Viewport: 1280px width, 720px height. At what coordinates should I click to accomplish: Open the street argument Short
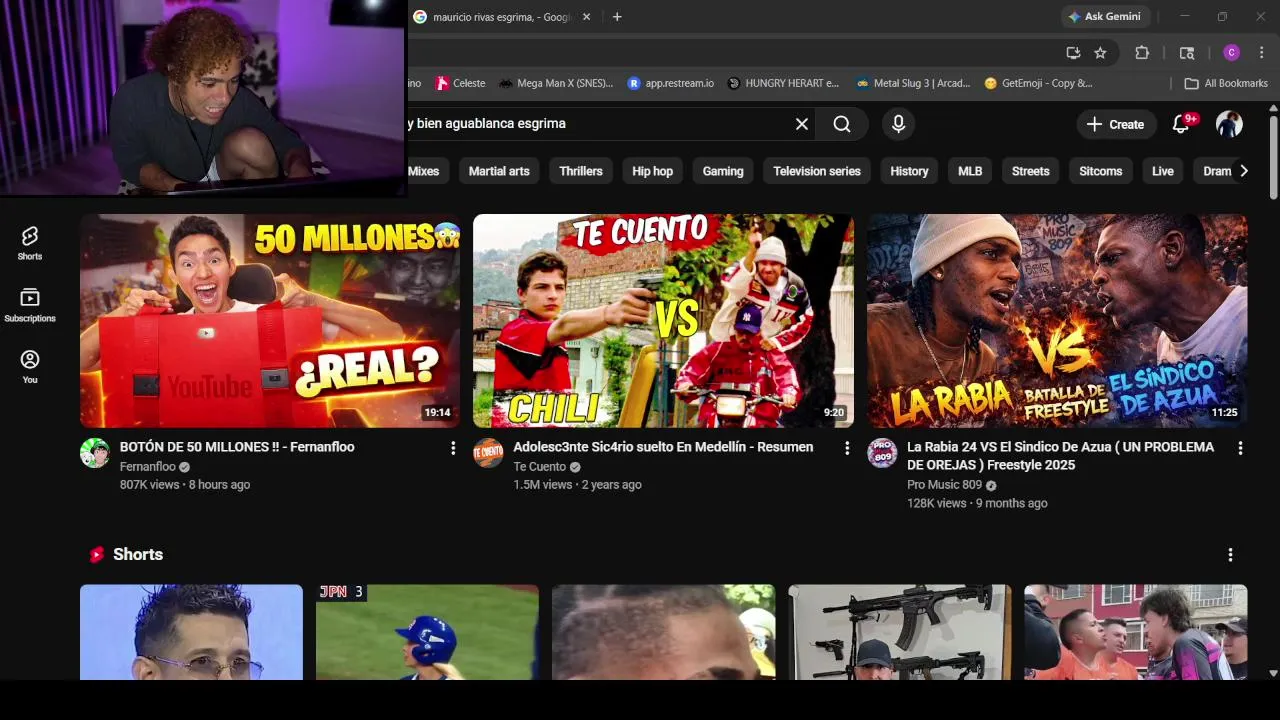pyautogui.click(x=1136, y=632)
